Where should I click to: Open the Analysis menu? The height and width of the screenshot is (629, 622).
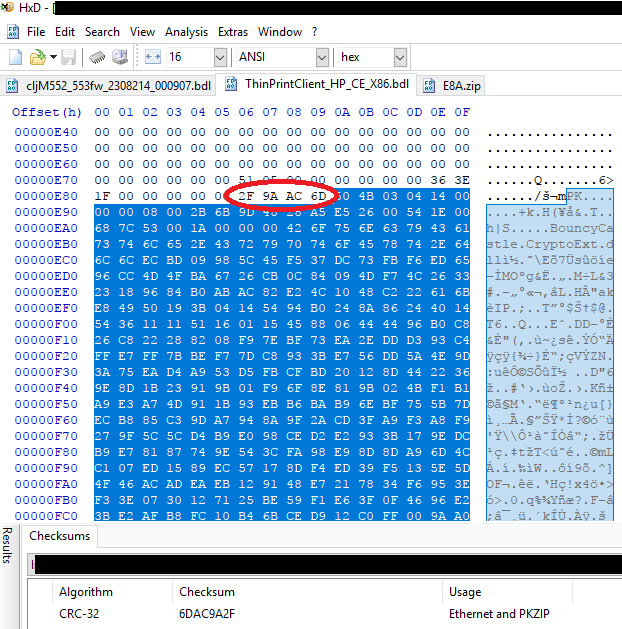pyautogui.click(x=186, y=32)
